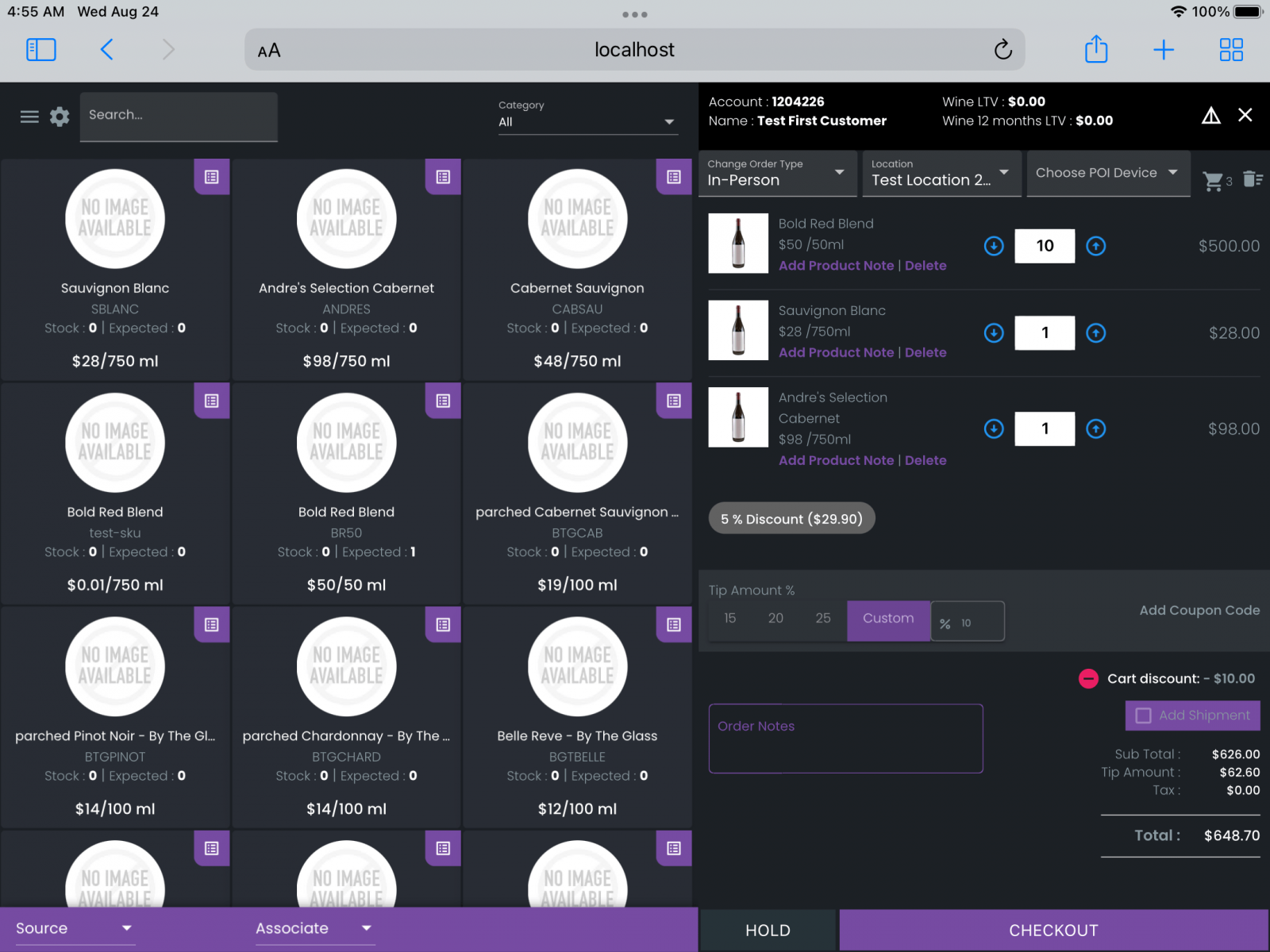Screen dimensions: 1270x952
Task: Remove the cart discount with red minus icon
Action: pos(1088,679)
